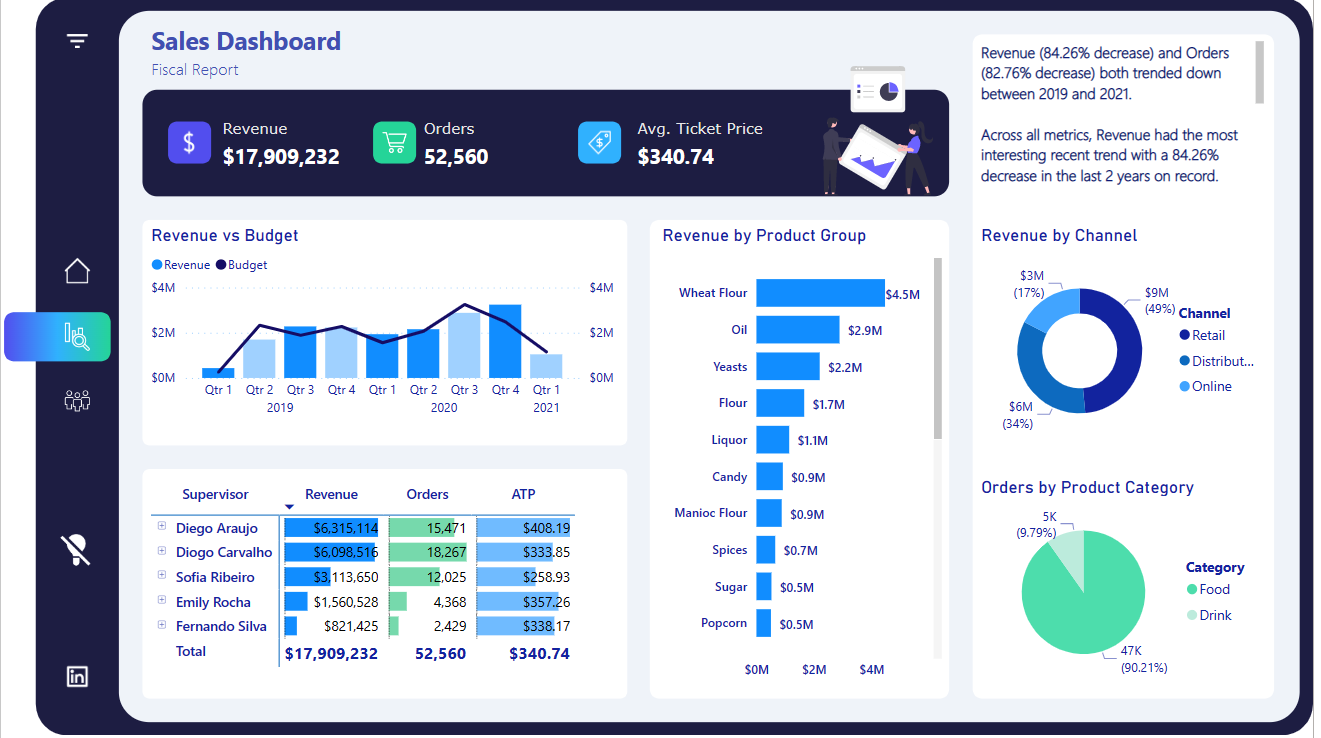Viewport: 1321px width, 738px height.
Task: Toggle the Budget legend item in chart
Action: 241,265
